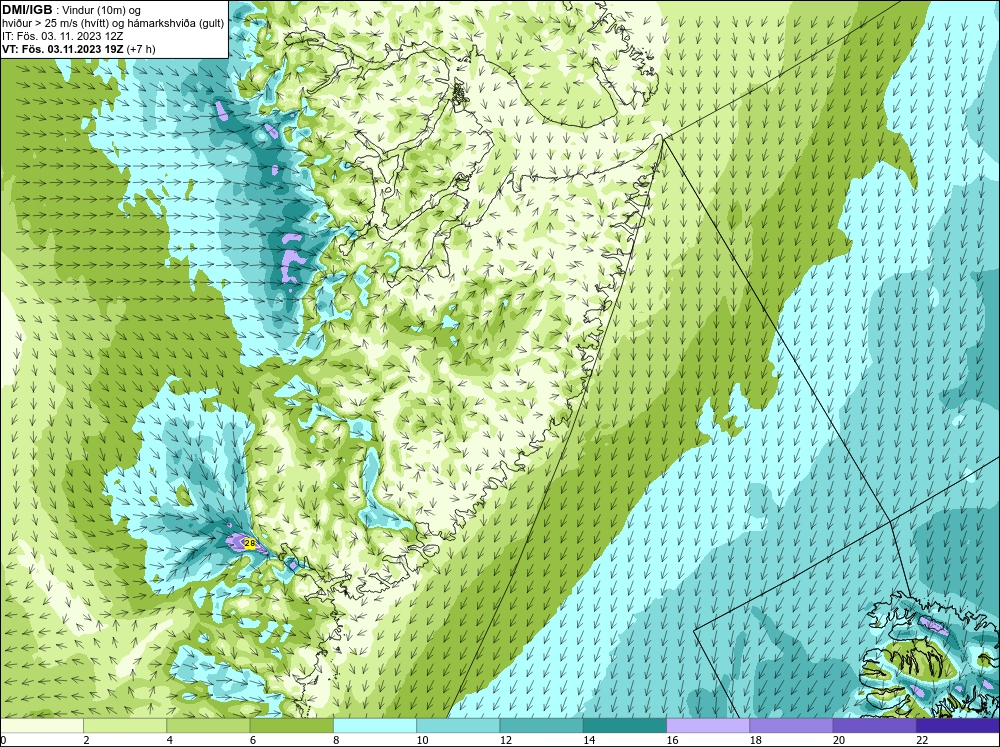Screen dimensions: 1000x747
Task: Select the 12–14 m/s medium teal swatch
Action: point(541,725)
